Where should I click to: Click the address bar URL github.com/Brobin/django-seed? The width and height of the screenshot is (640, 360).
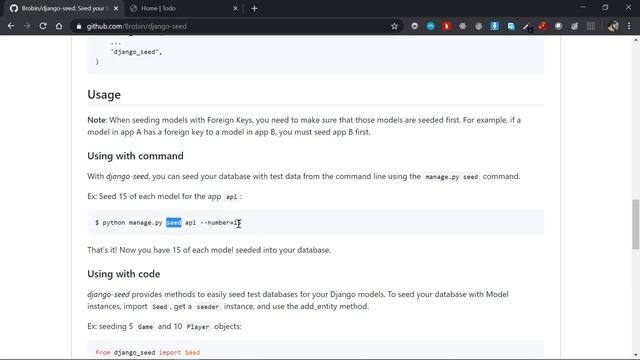tap(136, 26)
